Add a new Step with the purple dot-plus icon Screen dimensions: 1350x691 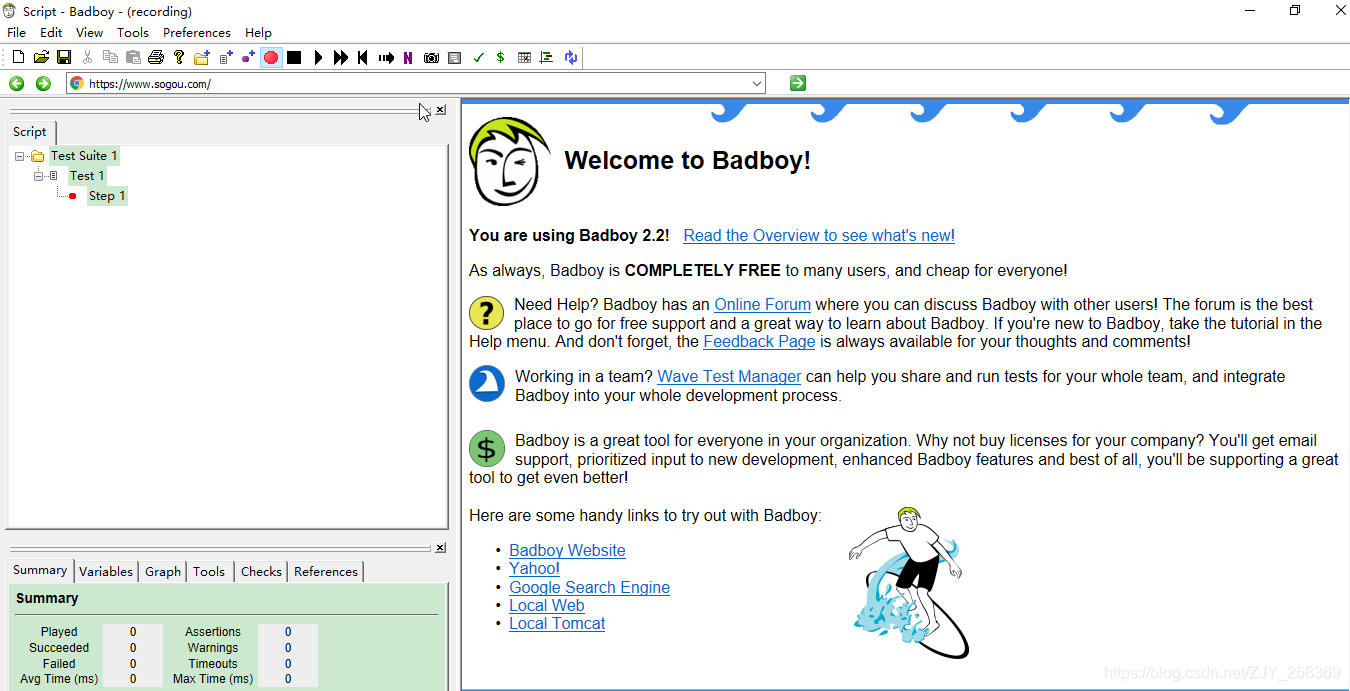(x=248, y=57)
